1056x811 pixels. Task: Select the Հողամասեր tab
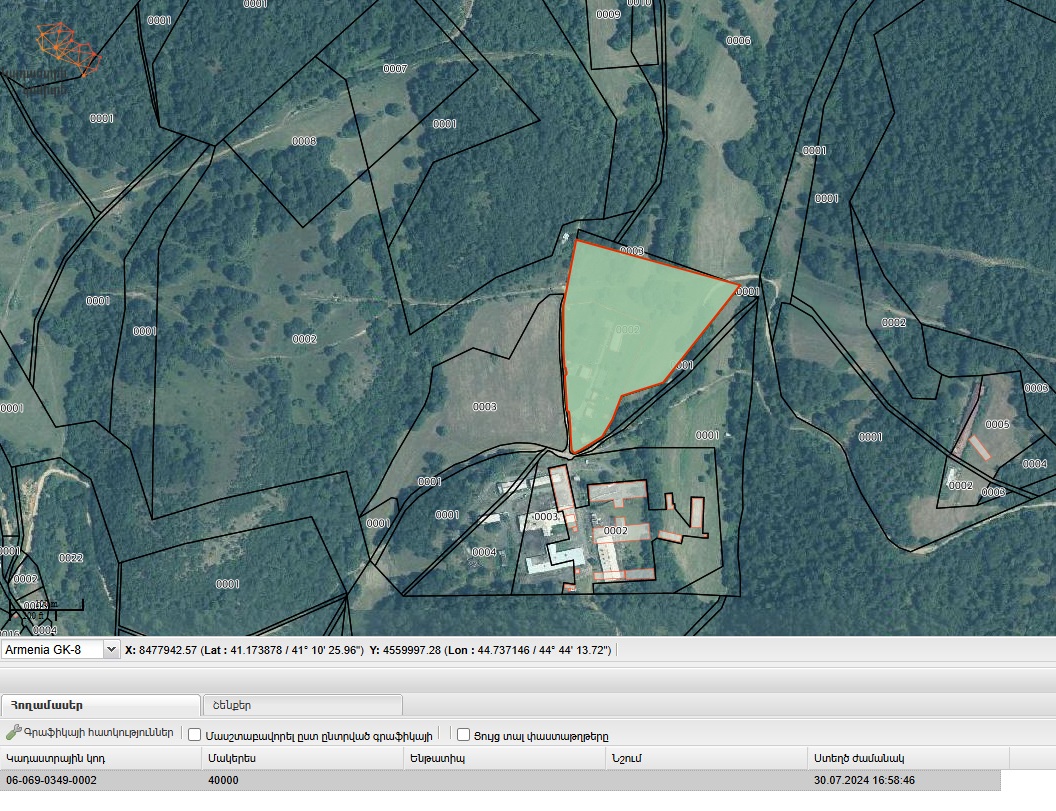100,705
